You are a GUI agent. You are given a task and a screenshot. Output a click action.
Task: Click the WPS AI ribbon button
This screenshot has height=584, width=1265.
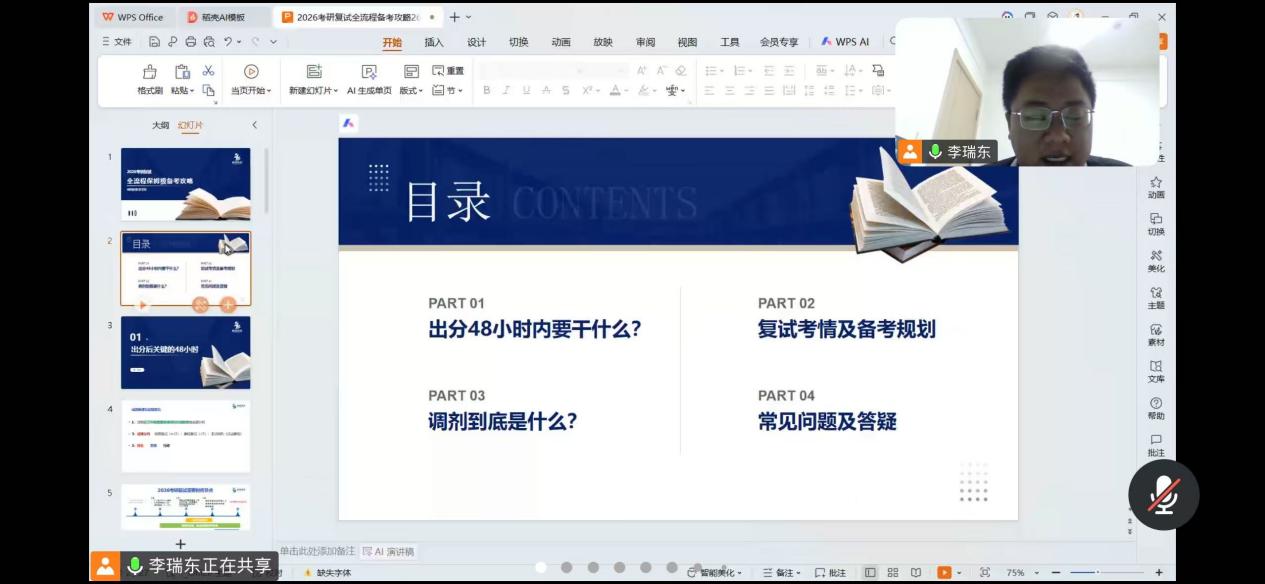click(x=845, y=42)
